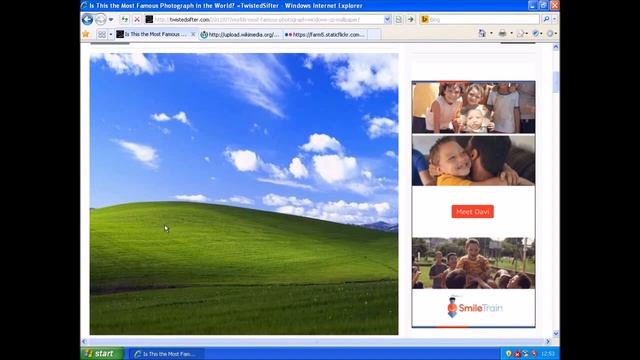Click the red Meet Davi button
The height and width of the screenshot is (360, 640).
pos(473,211)
